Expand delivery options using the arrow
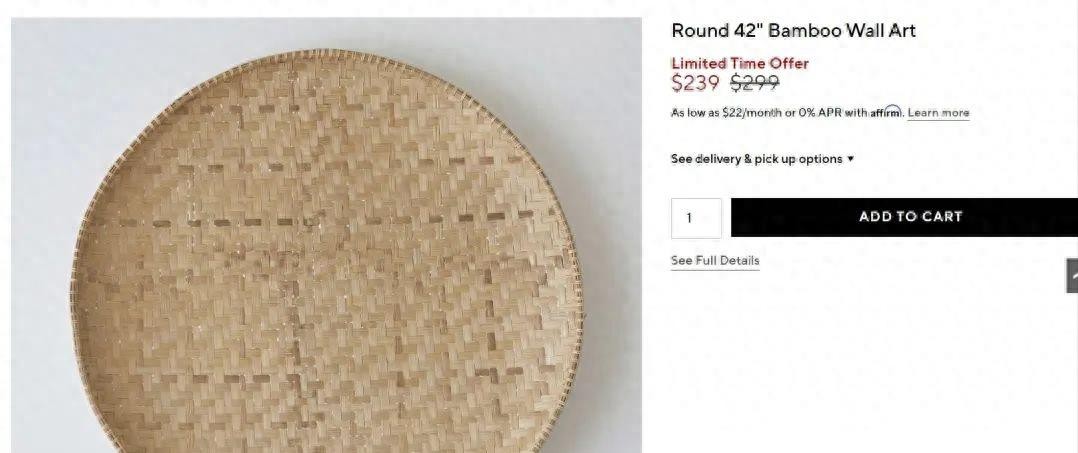 tap(851, 159)
